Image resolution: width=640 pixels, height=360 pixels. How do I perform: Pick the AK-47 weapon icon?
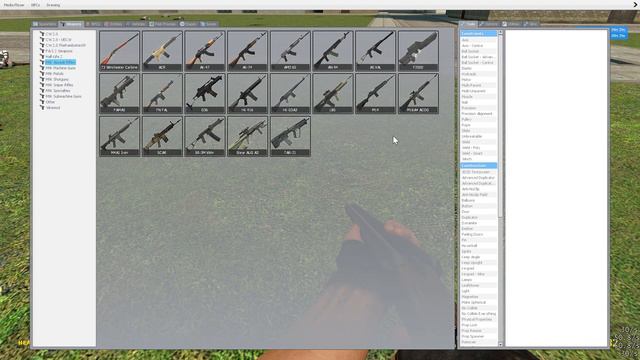pos(204,51)
